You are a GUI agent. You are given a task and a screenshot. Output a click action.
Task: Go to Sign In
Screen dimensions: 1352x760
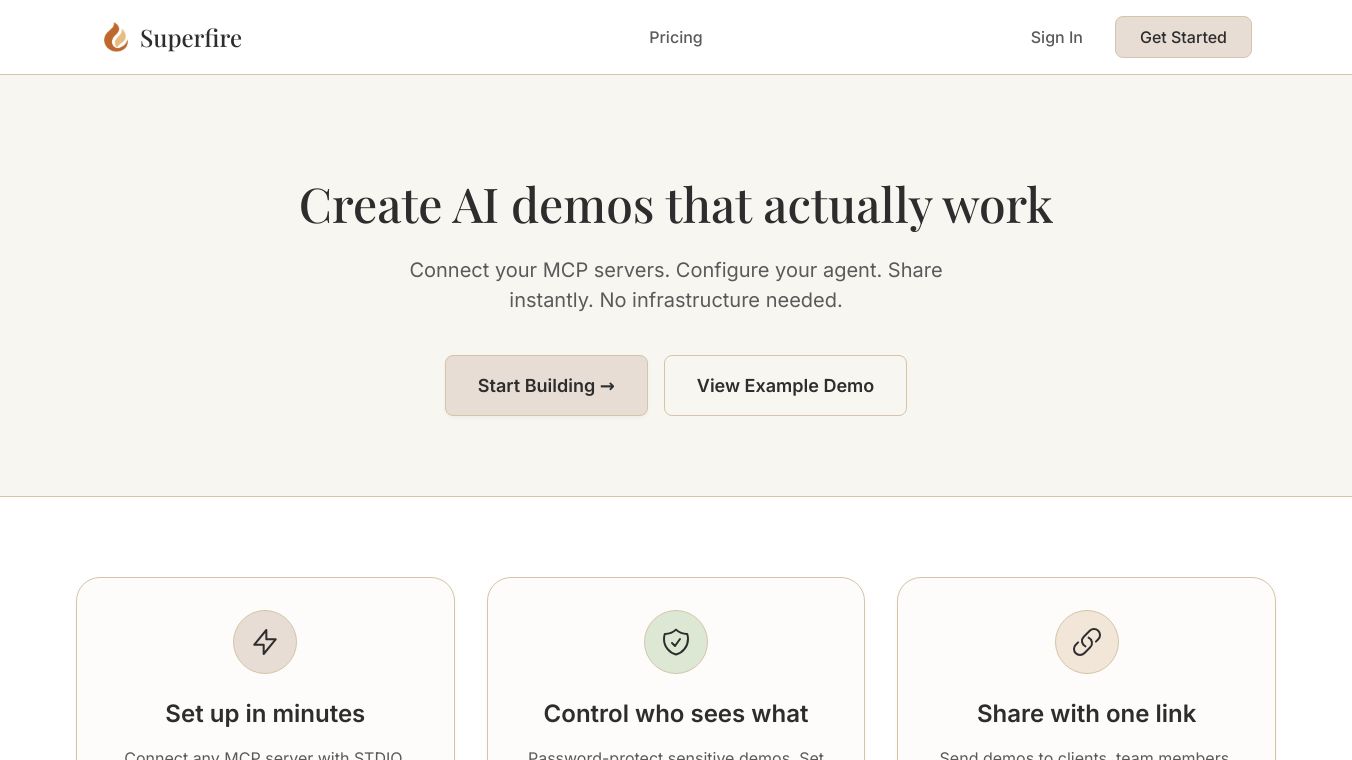coord(1056,37)
